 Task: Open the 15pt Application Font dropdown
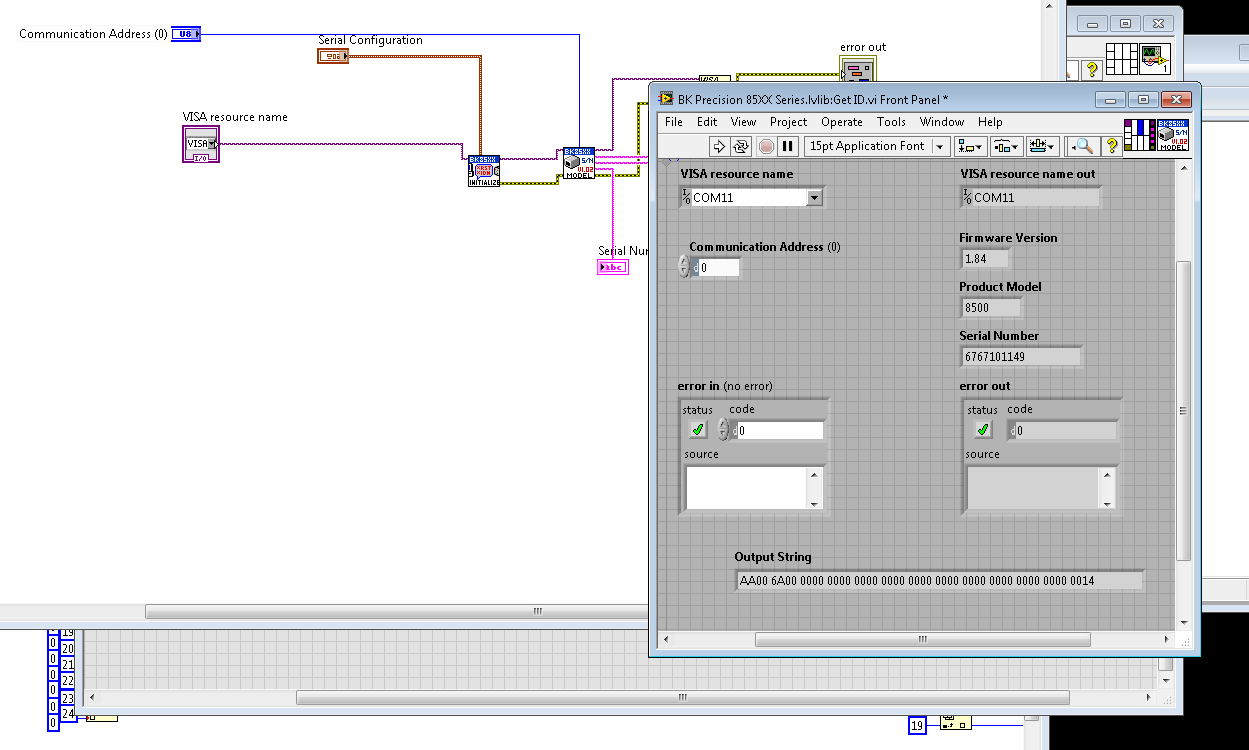[936, 146]
